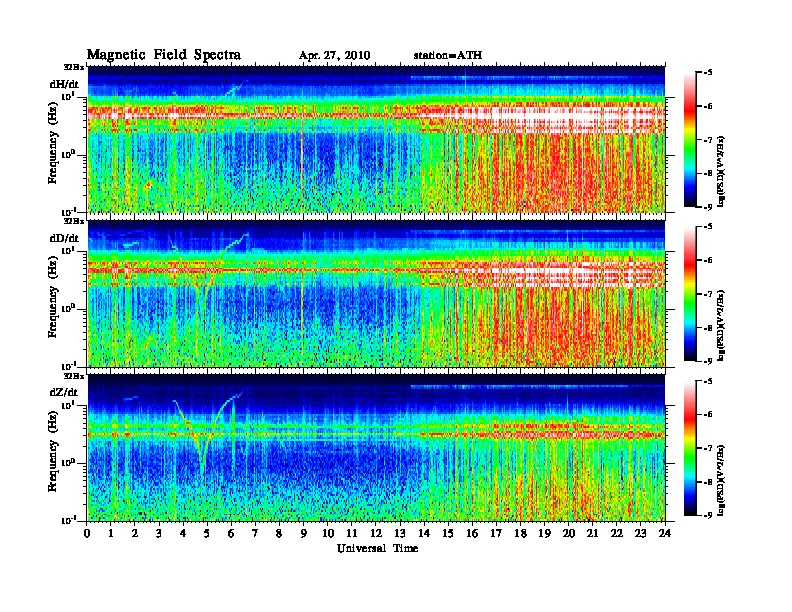Click the dD/dt spectrogram plot
792x612 pixels.
coord(376,293)
